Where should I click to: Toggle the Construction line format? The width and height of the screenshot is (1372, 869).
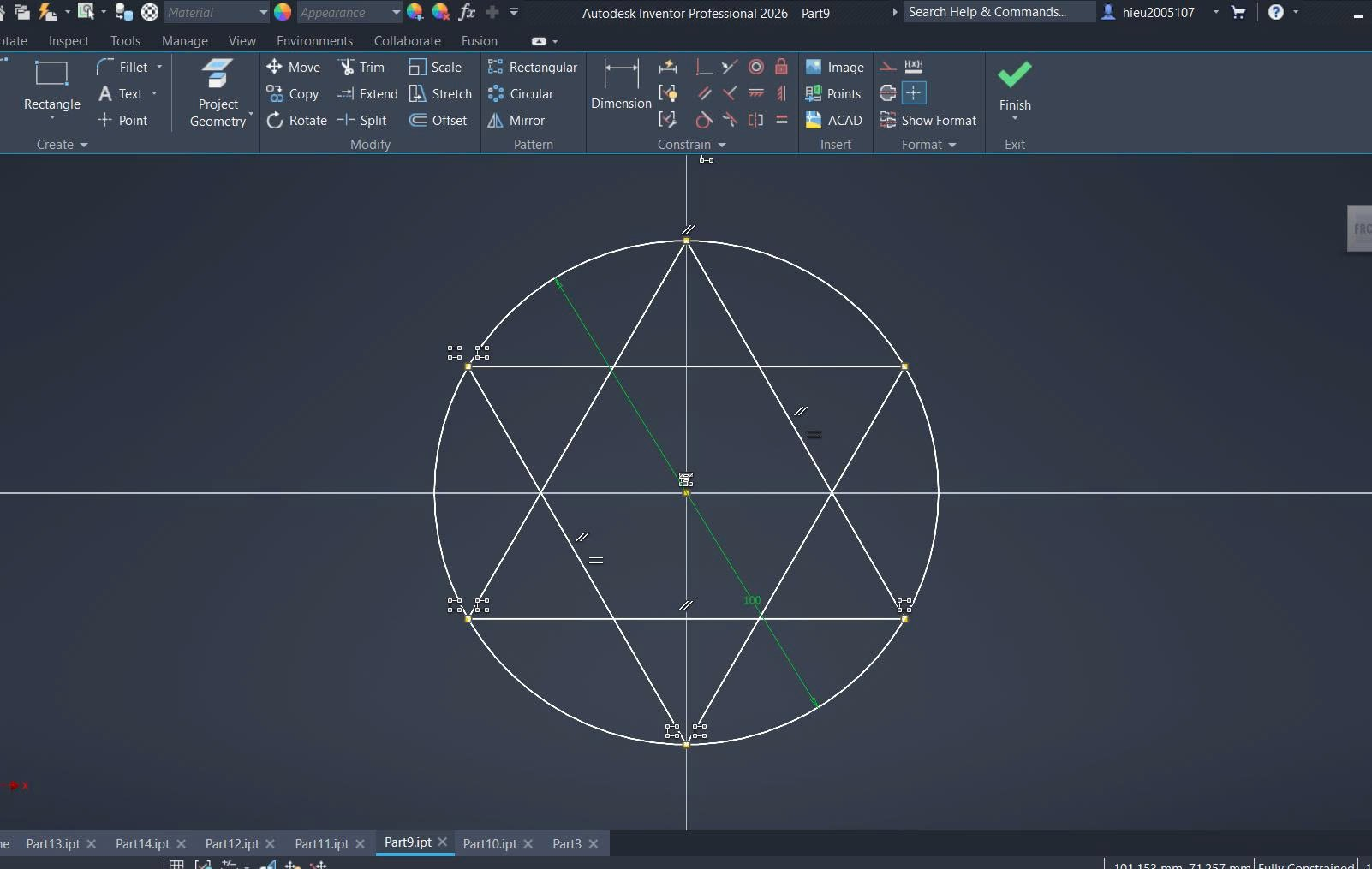[x=888, y=67]
